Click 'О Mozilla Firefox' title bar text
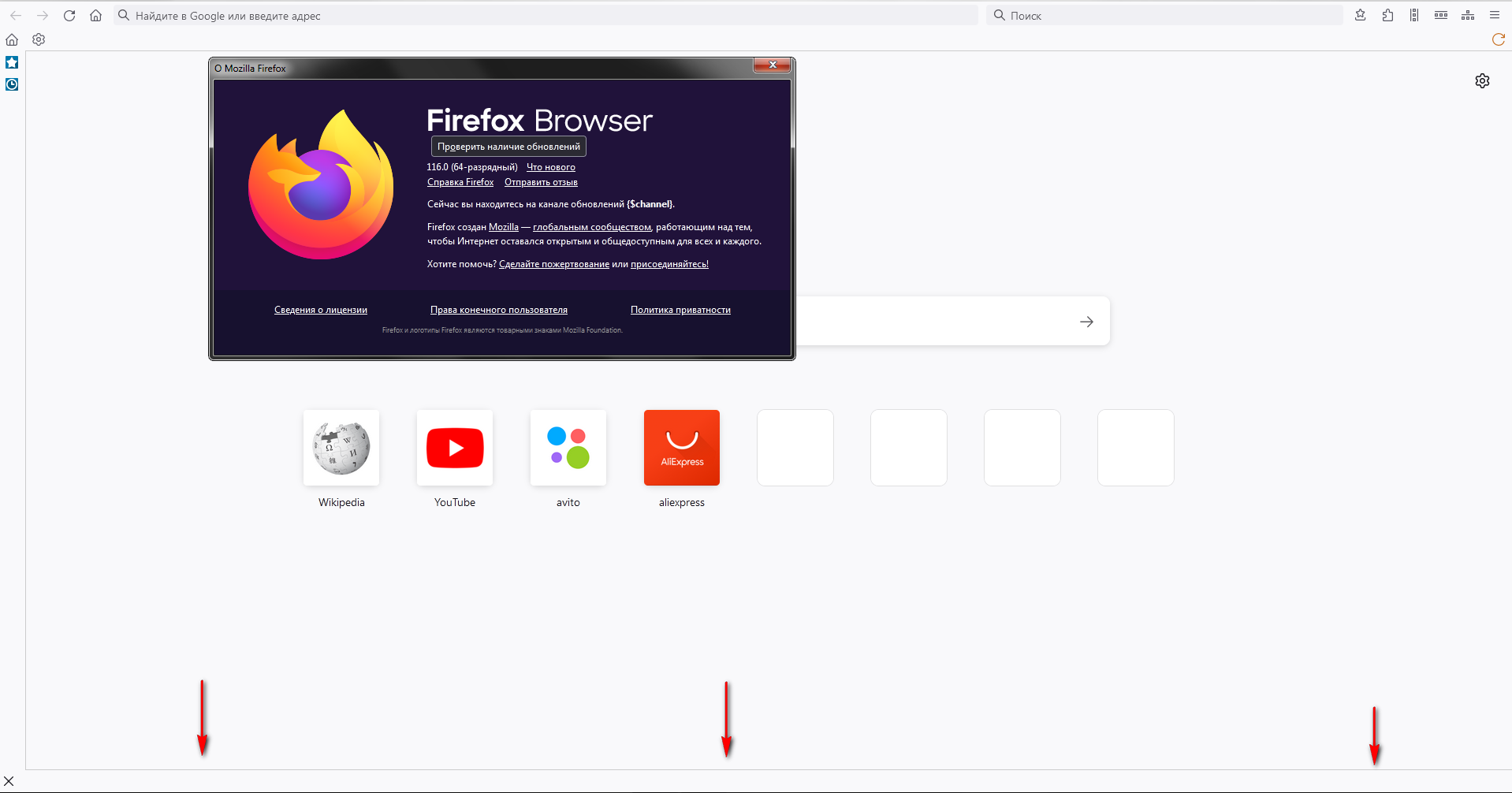This screenshot has width=1512, height=793. tap(250, 69)
